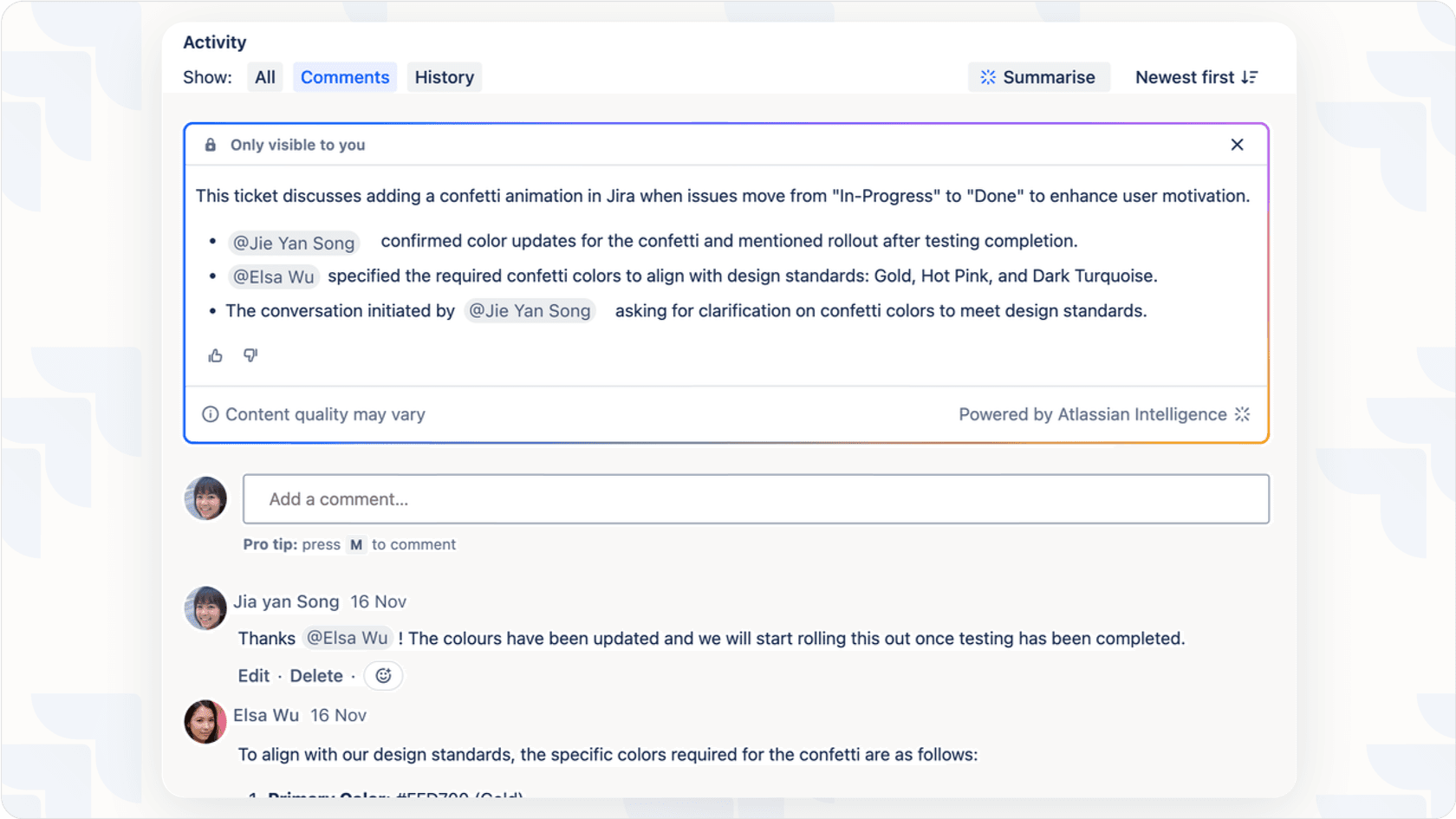Click the Atlassian Intelligence sparkle icon
This screenshot has width=1456, height=819.
coord(1243,414)
